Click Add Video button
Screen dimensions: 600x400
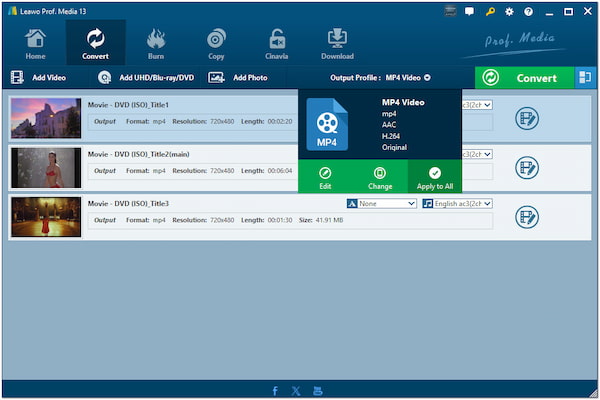pos(38,78)
